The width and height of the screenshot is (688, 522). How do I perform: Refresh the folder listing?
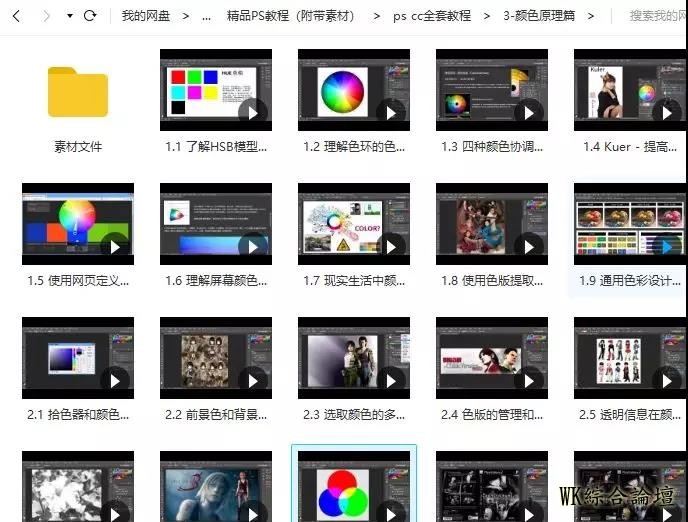point(90,16)
